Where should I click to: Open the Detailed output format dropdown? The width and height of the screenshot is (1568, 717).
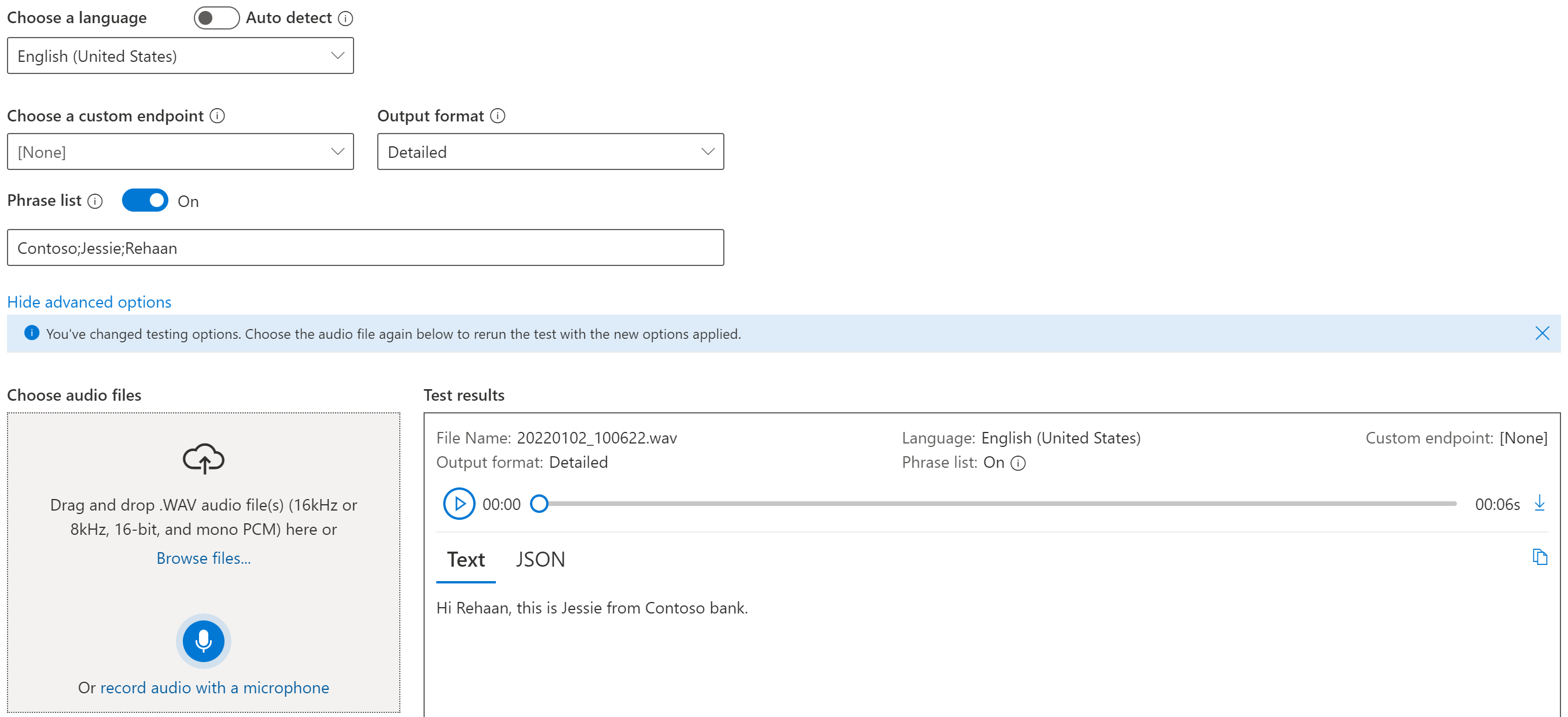[550, 152]
